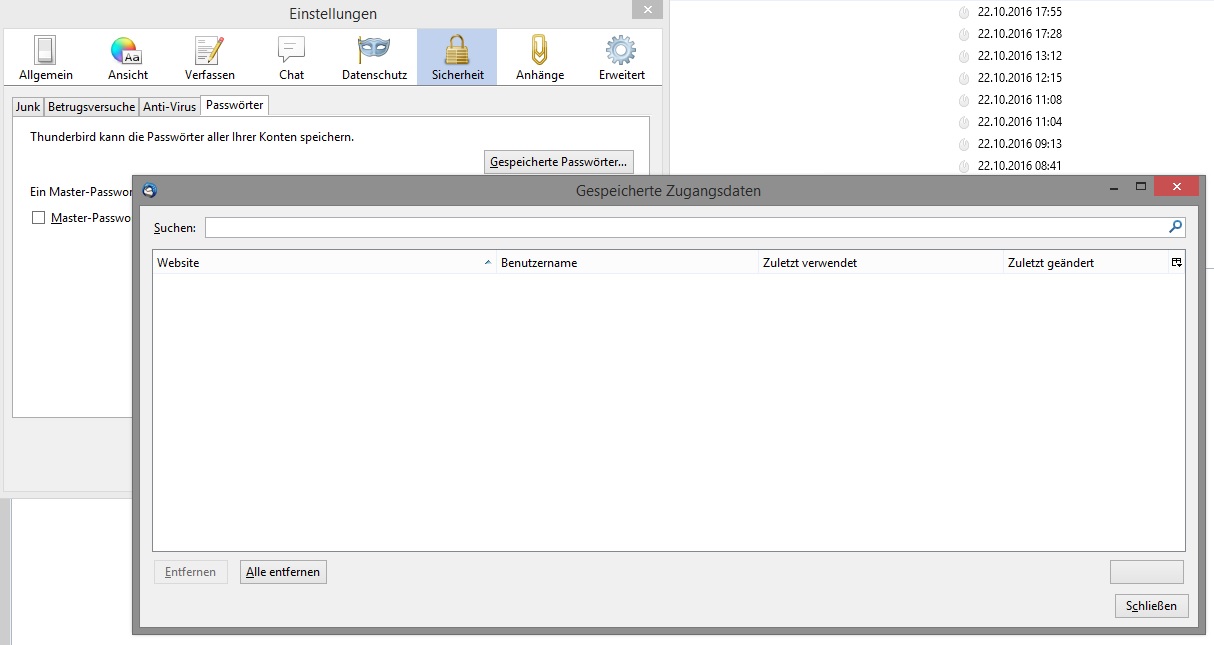The height and width of the screenshot is (645, 1214).
Task: Select message dated 22.10.2016 09:13
Action: 1019,144
